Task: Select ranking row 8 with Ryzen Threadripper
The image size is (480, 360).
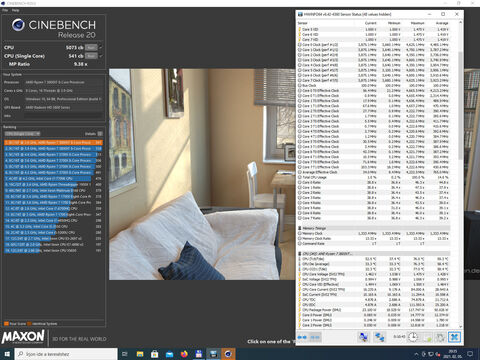Action: pyautogui.click(x=53, y=184)
